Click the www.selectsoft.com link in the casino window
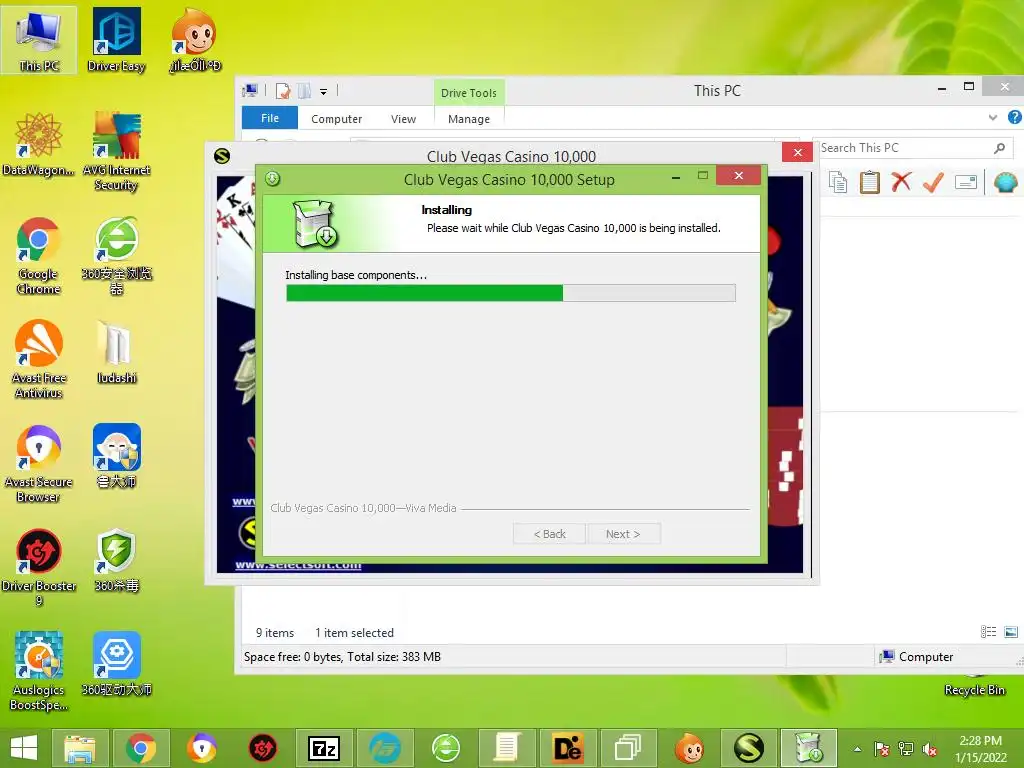1024x768 pixels. pos(298,565)
